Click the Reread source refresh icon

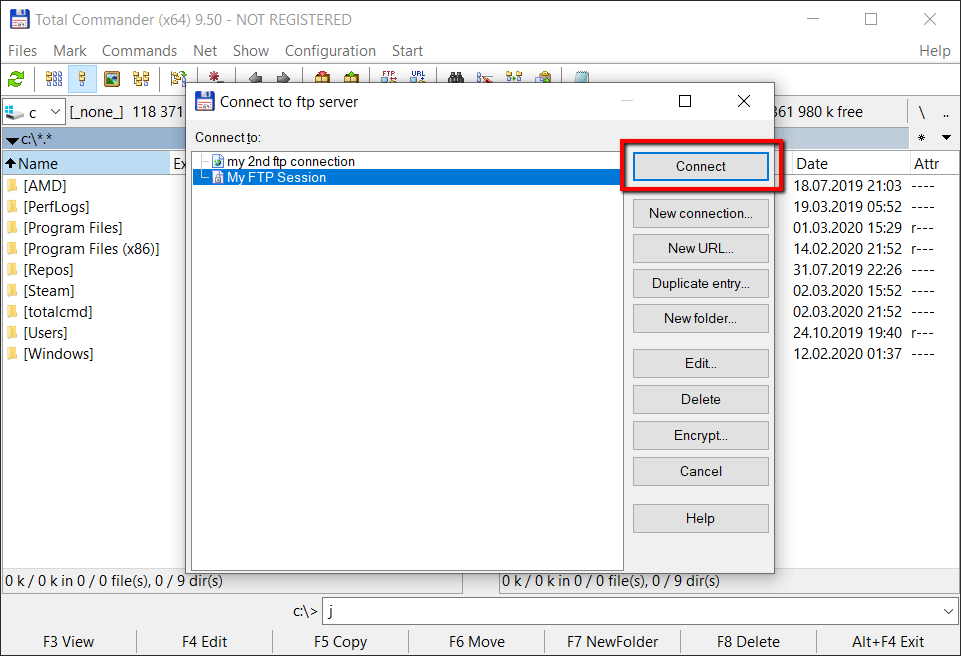pyautogui.click(x=15, y=78)
